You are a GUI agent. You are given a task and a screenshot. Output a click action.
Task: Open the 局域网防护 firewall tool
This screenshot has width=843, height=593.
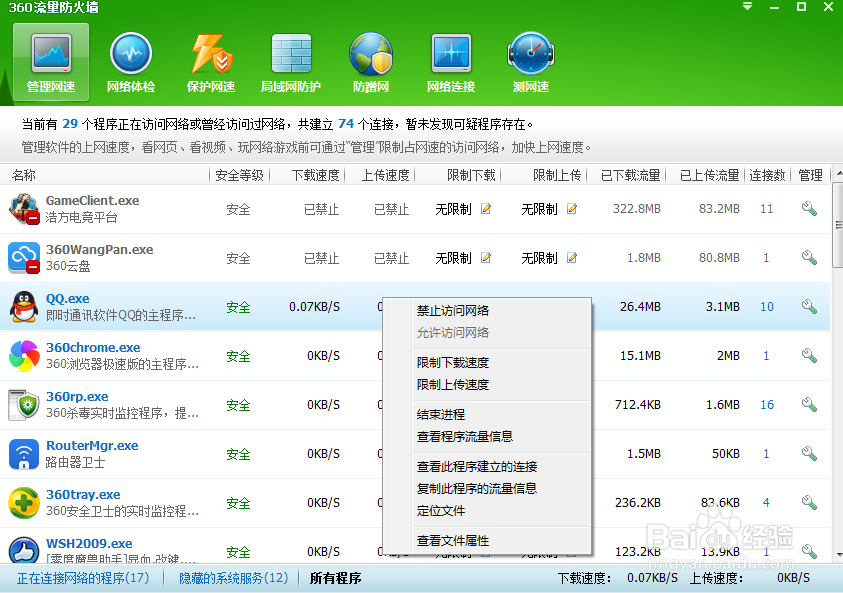pos(291,62)
